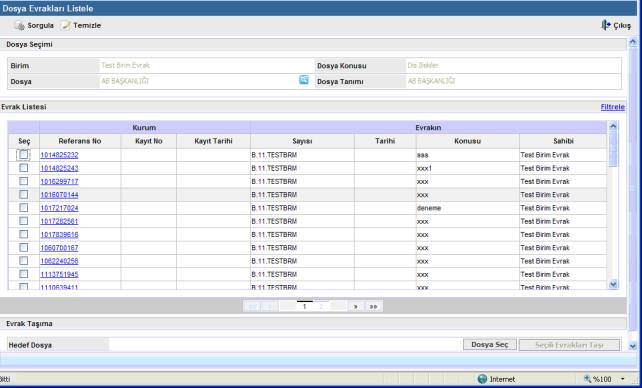This screenshot has width=642, height=388.
Task: Click the Sahibi column header
Action: click(563, 141)
